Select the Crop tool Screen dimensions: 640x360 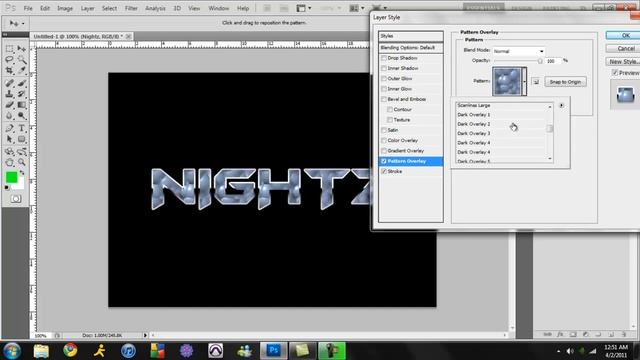click(9, 71)
